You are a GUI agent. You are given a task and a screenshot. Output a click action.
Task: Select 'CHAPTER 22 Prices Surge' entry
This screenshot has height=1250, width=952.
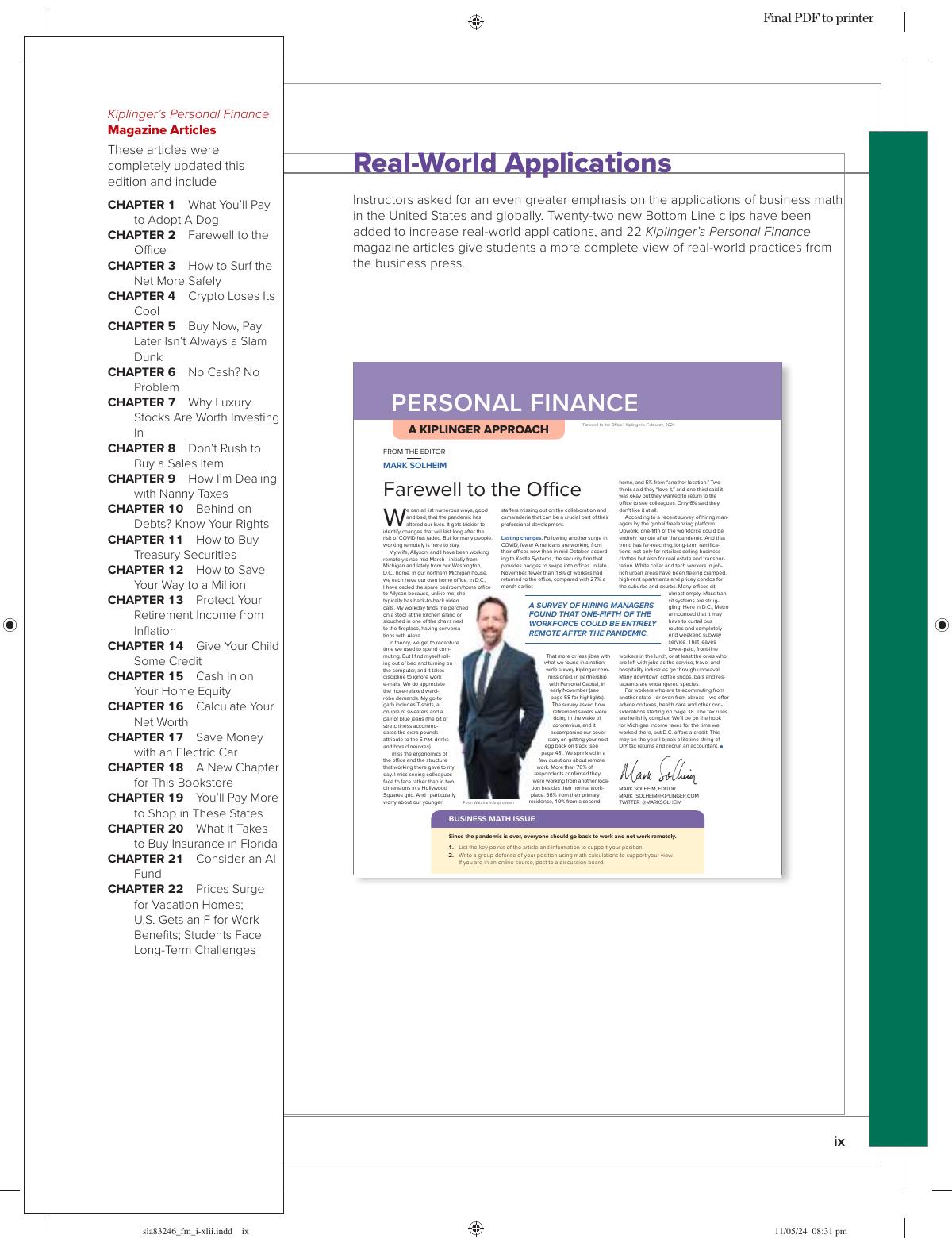[186, 919]
